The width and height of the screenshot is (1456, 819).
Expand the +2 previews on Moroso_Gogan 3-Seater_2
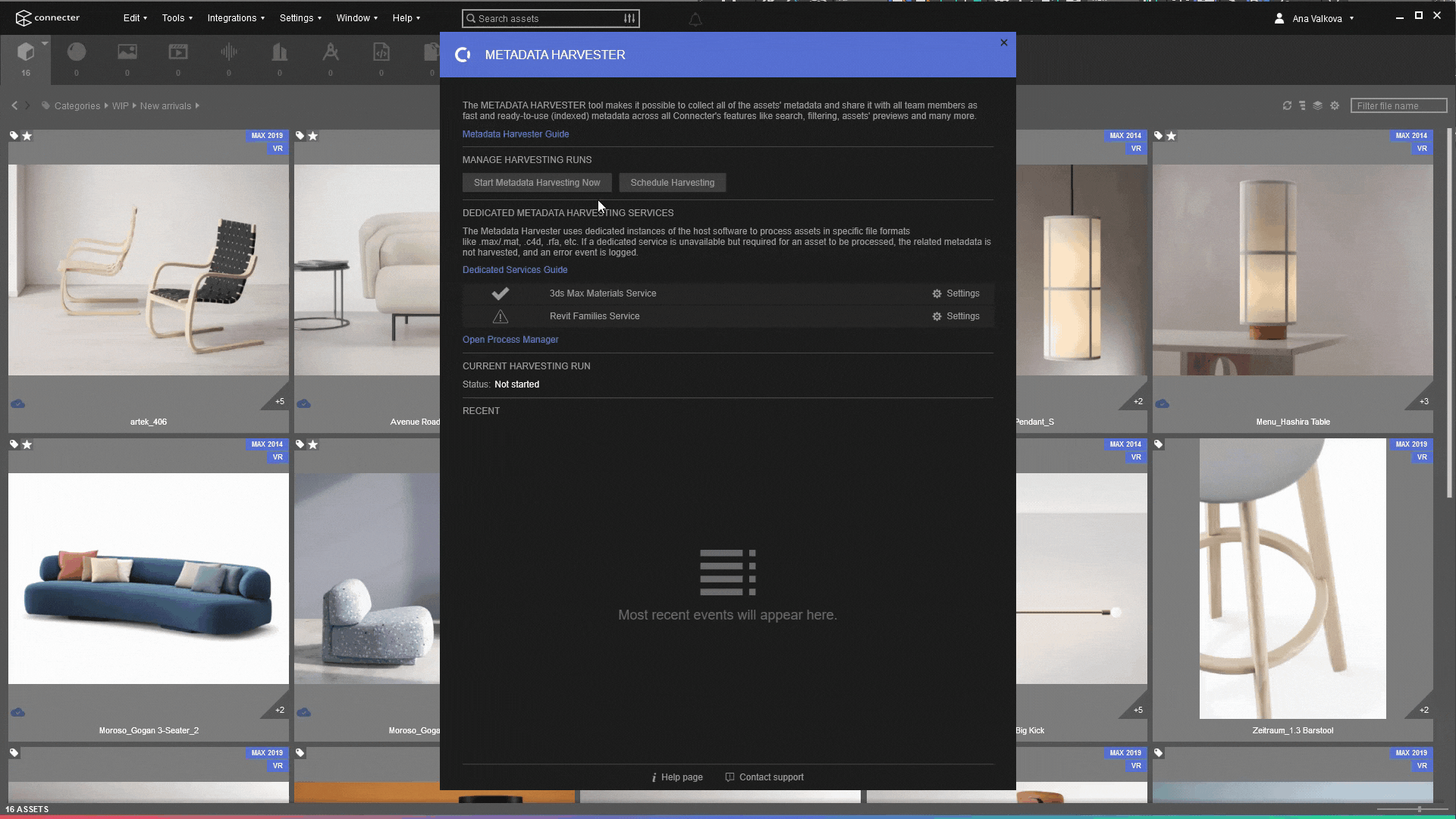point(279,710)
